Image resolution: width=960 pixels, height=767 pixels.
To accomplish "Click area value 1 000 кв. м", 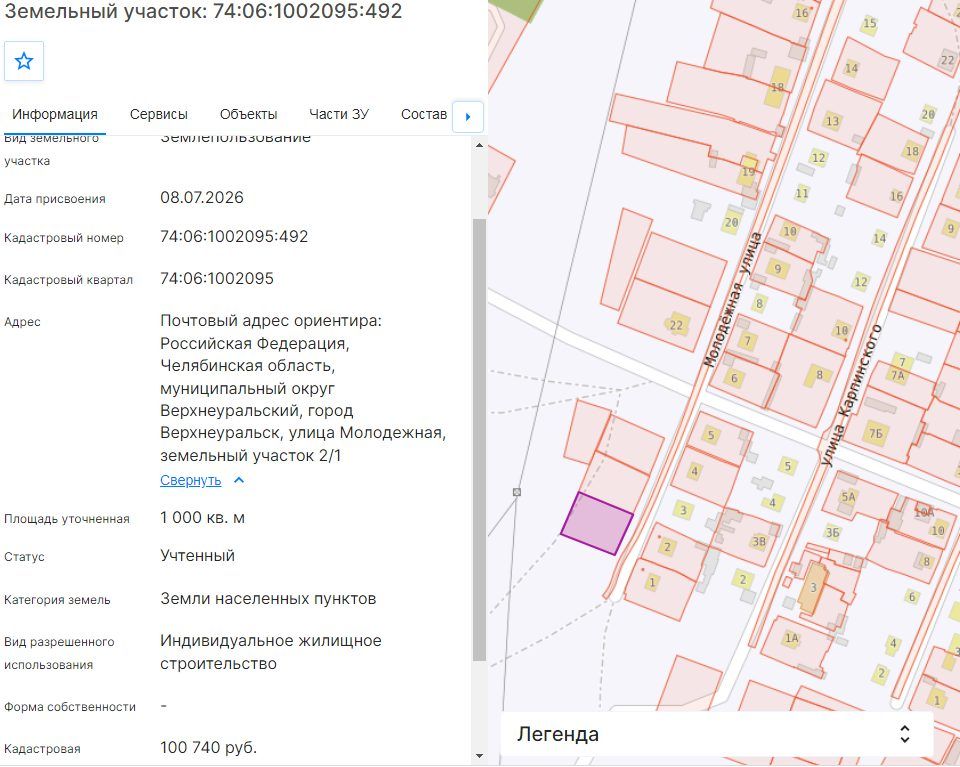I will tap(202, 518).
